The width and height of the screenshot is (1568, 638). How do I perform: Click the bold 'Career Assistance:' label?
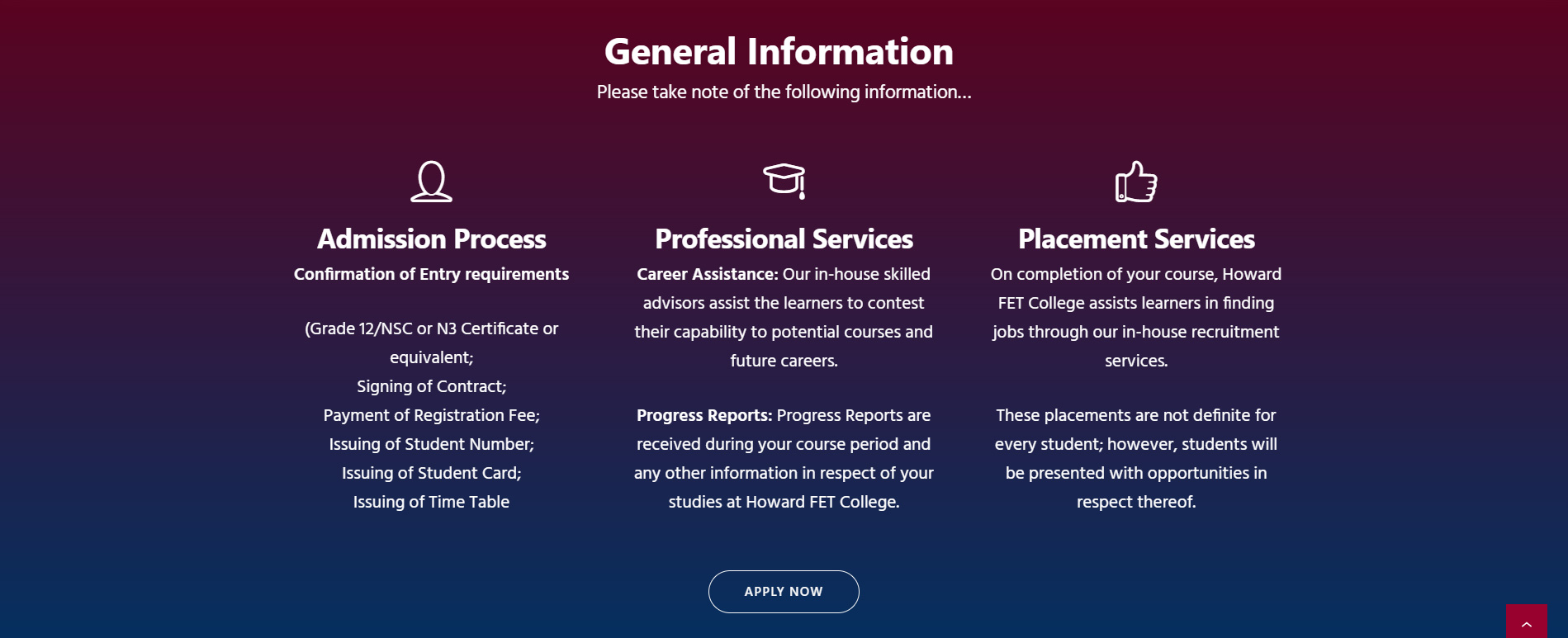(707, 274)
